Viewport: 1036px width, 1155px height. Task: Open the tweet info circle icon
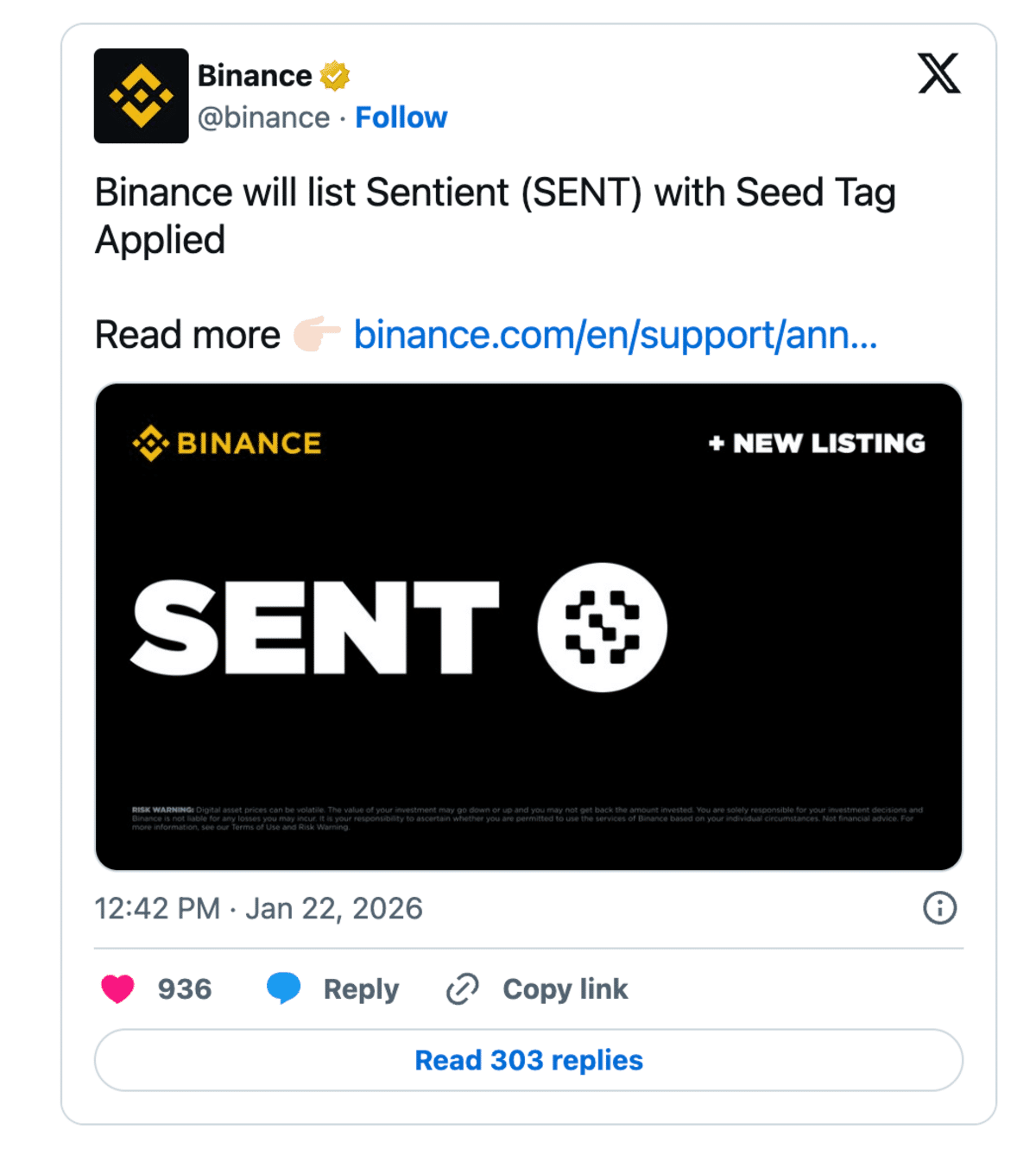pos(940,908)
